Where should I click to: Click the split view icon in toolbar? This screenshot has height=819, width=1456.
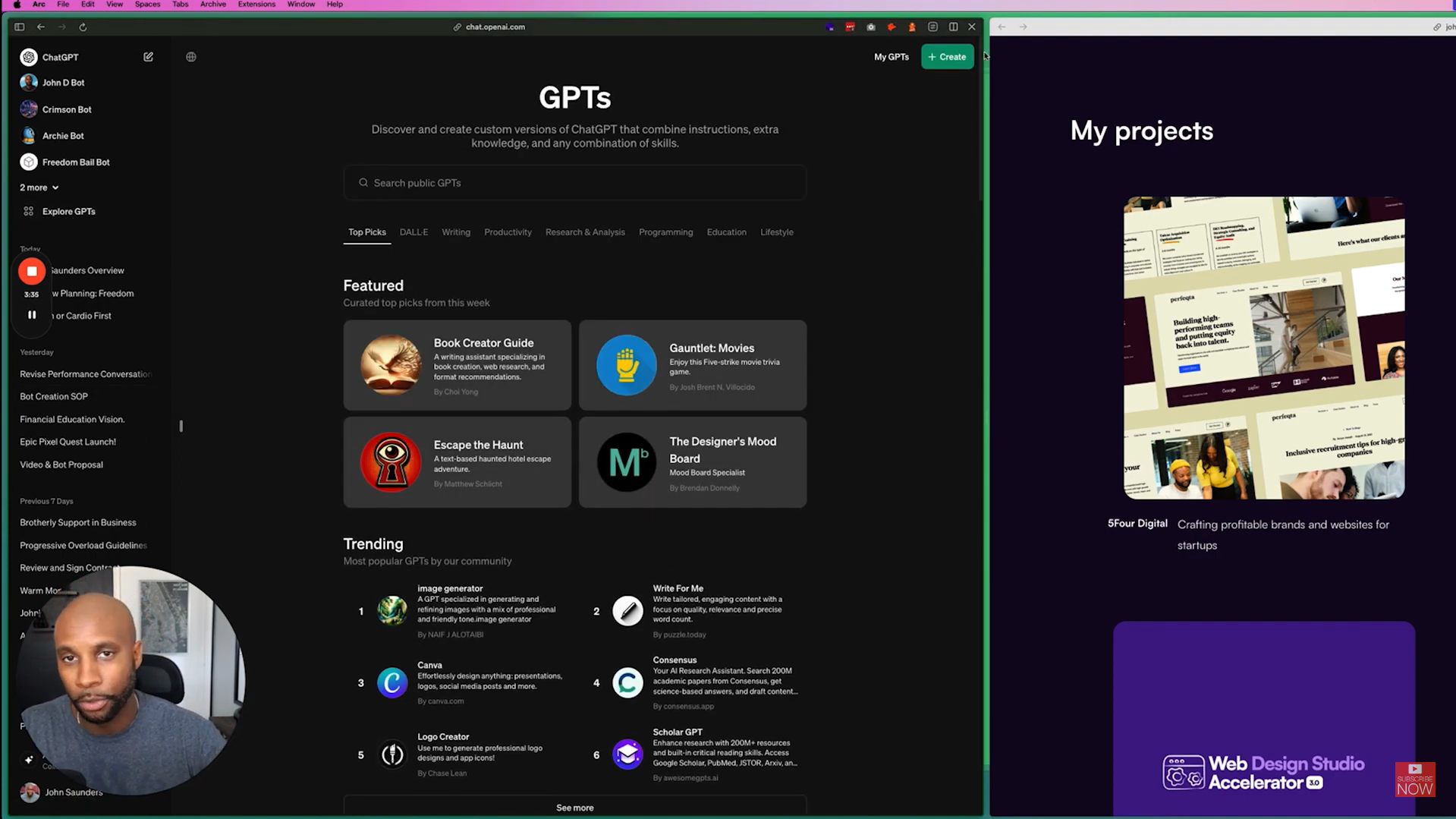953,27
